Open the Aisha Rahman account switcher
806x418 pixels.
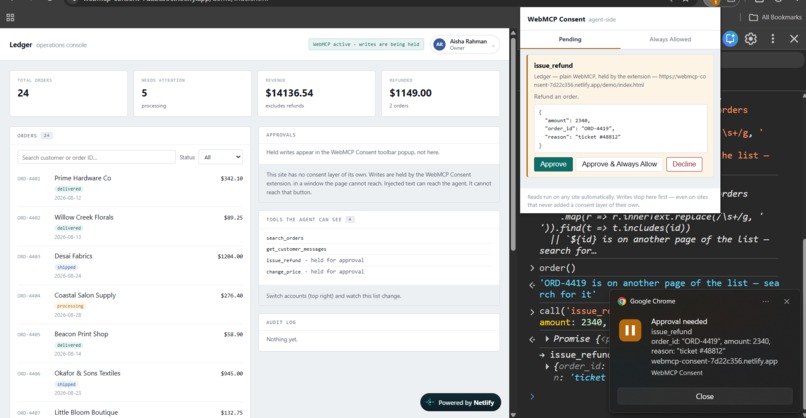(x=465, y=45)
